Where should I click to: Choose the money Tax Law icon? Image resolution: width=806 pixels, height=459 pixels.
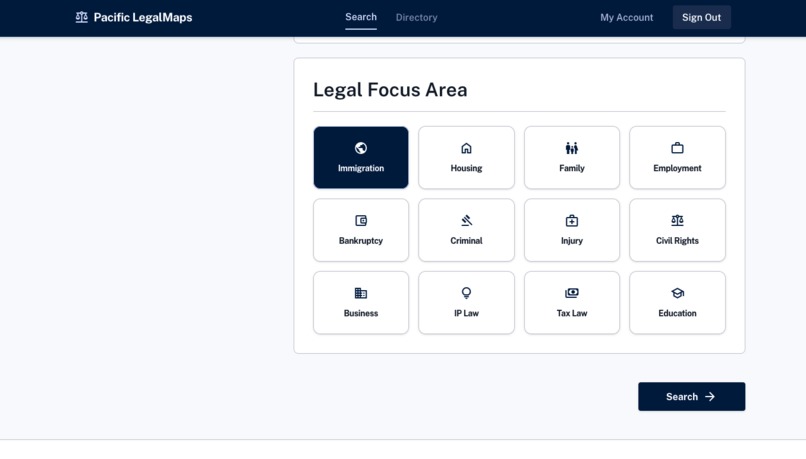tap(572, 293)
